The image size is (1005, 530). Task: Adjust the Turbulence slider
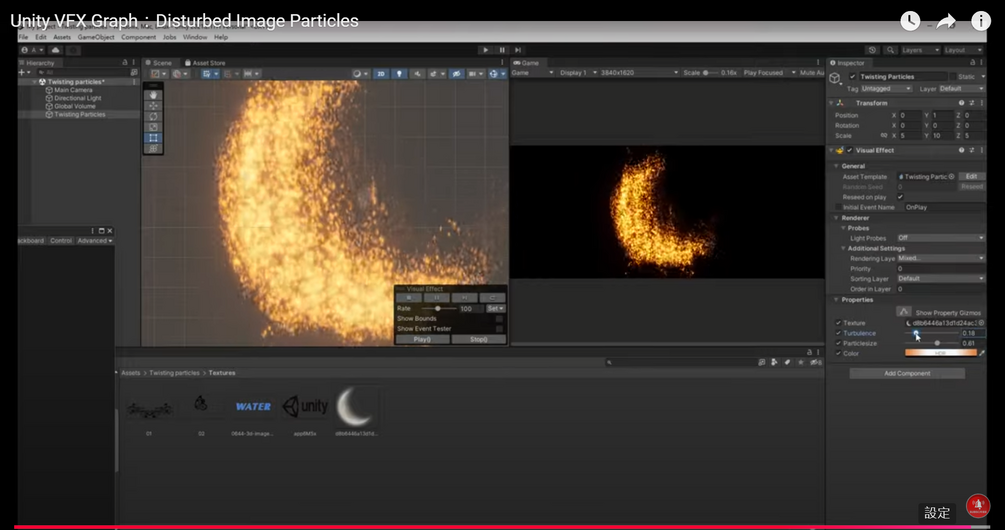[931, 333]
